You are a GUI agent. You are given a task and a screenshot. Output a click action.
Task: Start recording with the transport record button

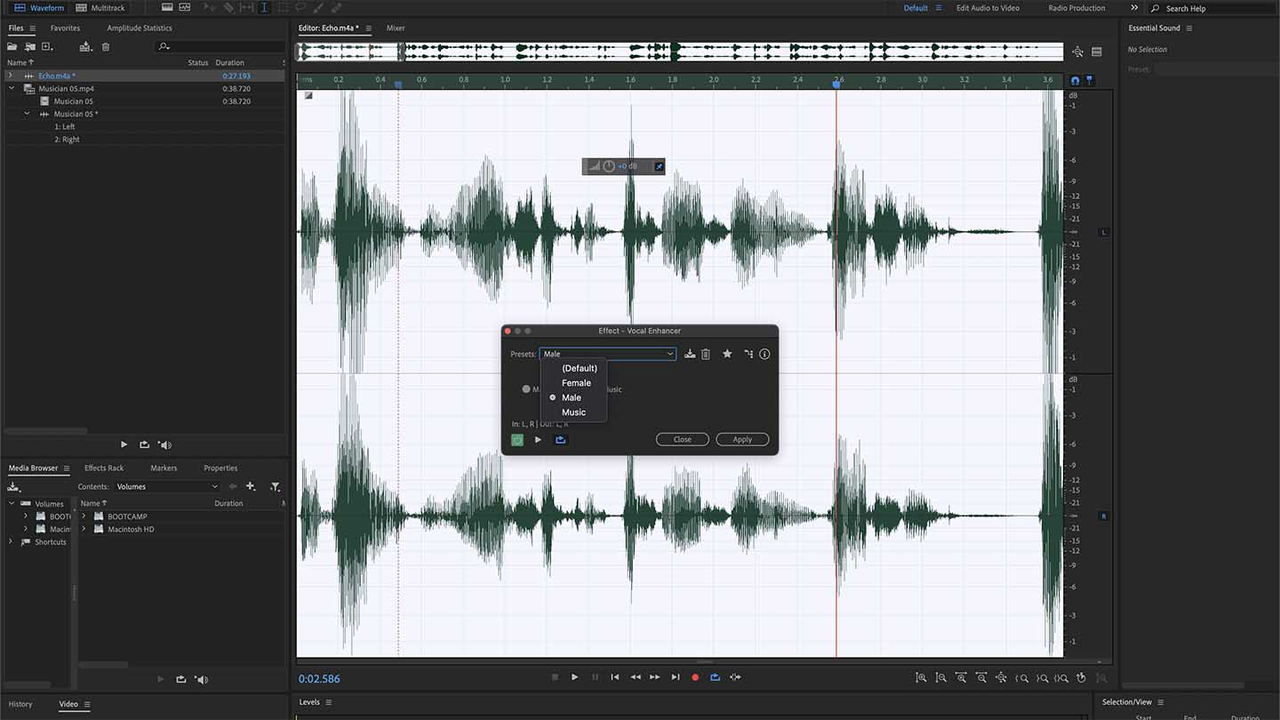pyautogui.click(x=695, y=677)
